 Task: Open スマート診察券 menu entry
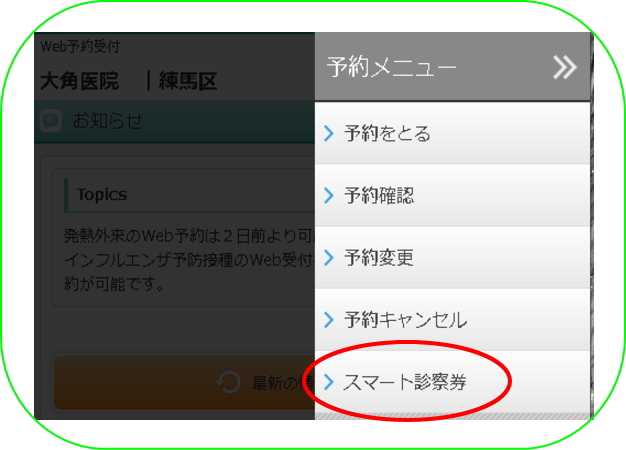(x=452, y=382)
